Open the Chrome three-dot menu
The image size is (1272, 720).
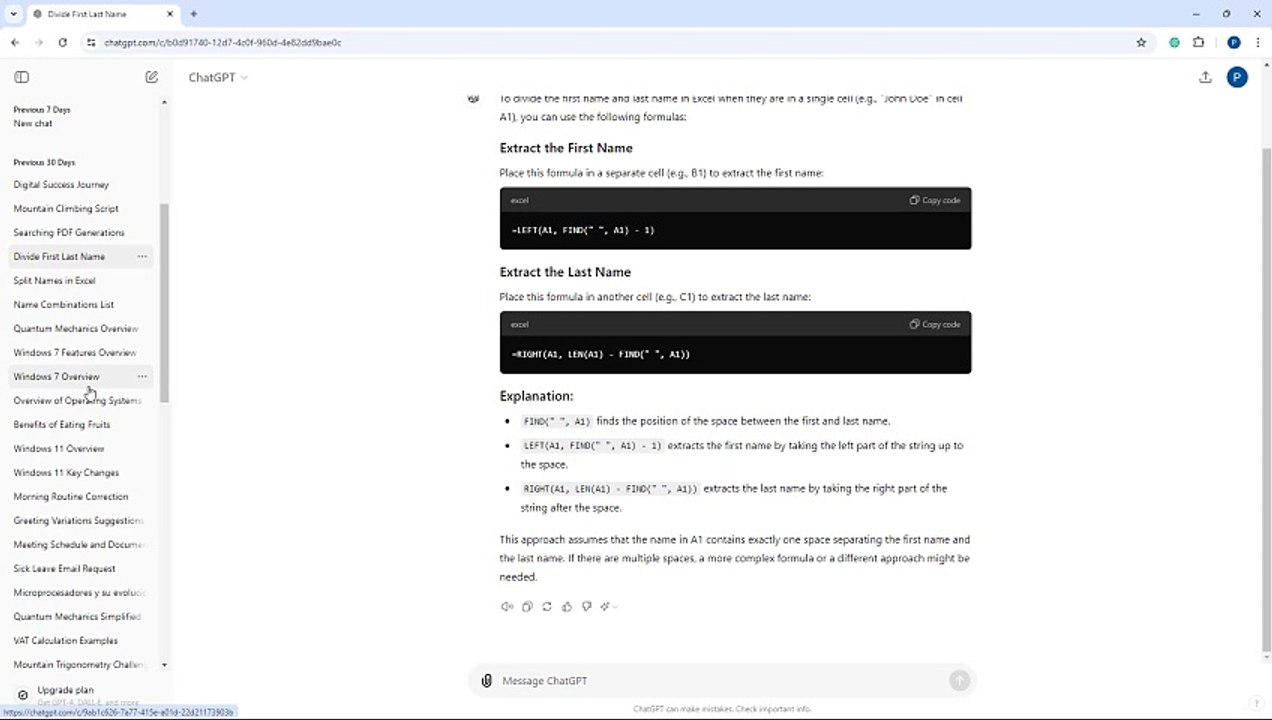tap(1256, 43)
